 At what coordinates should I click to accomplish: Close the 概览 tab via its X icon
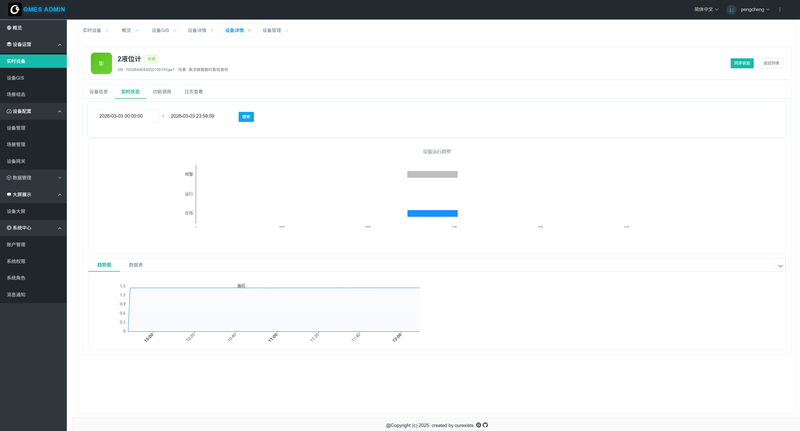point(137,31)
